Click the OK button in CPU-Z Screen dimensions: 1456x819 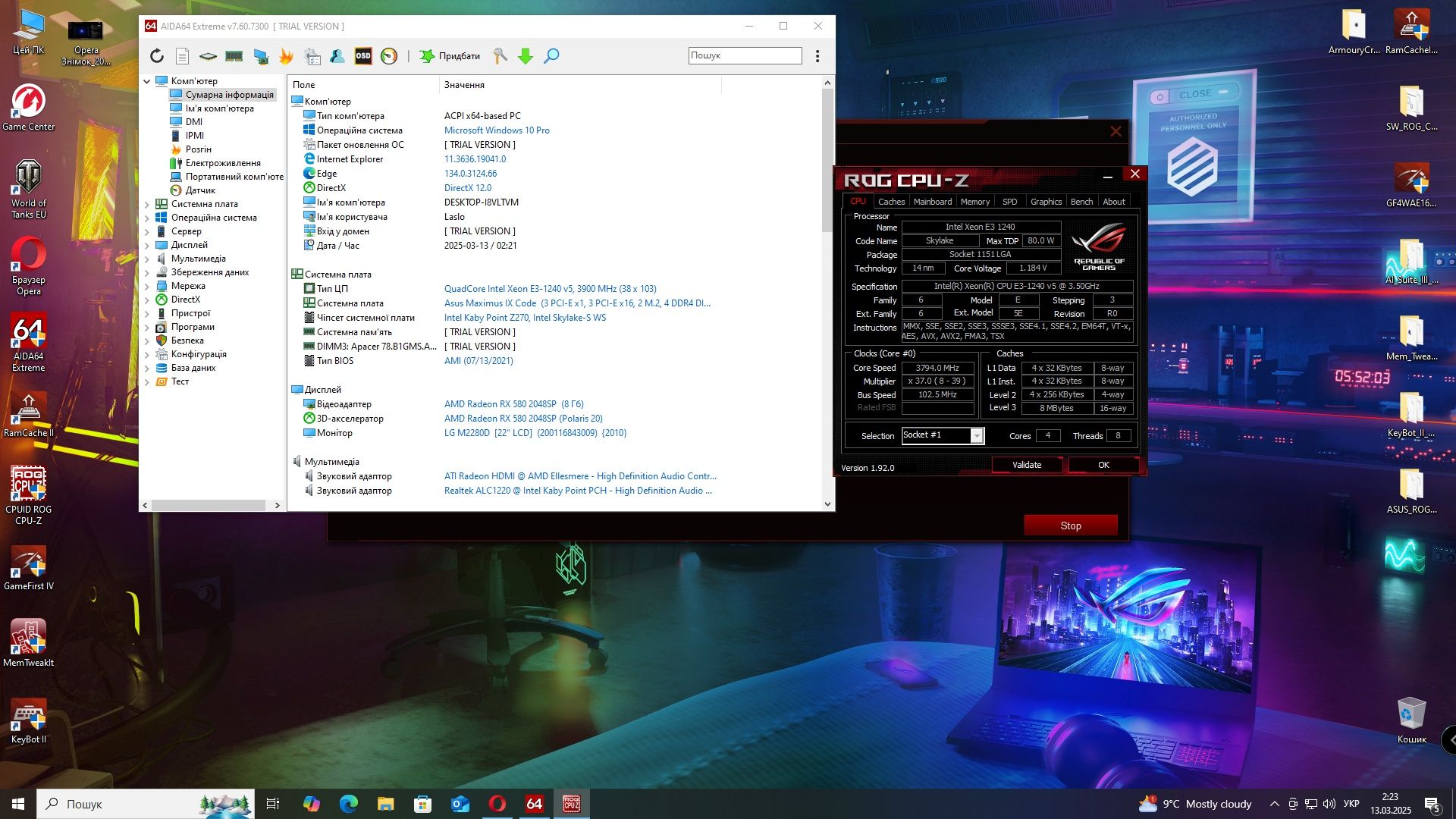(x=1103, y=465)
